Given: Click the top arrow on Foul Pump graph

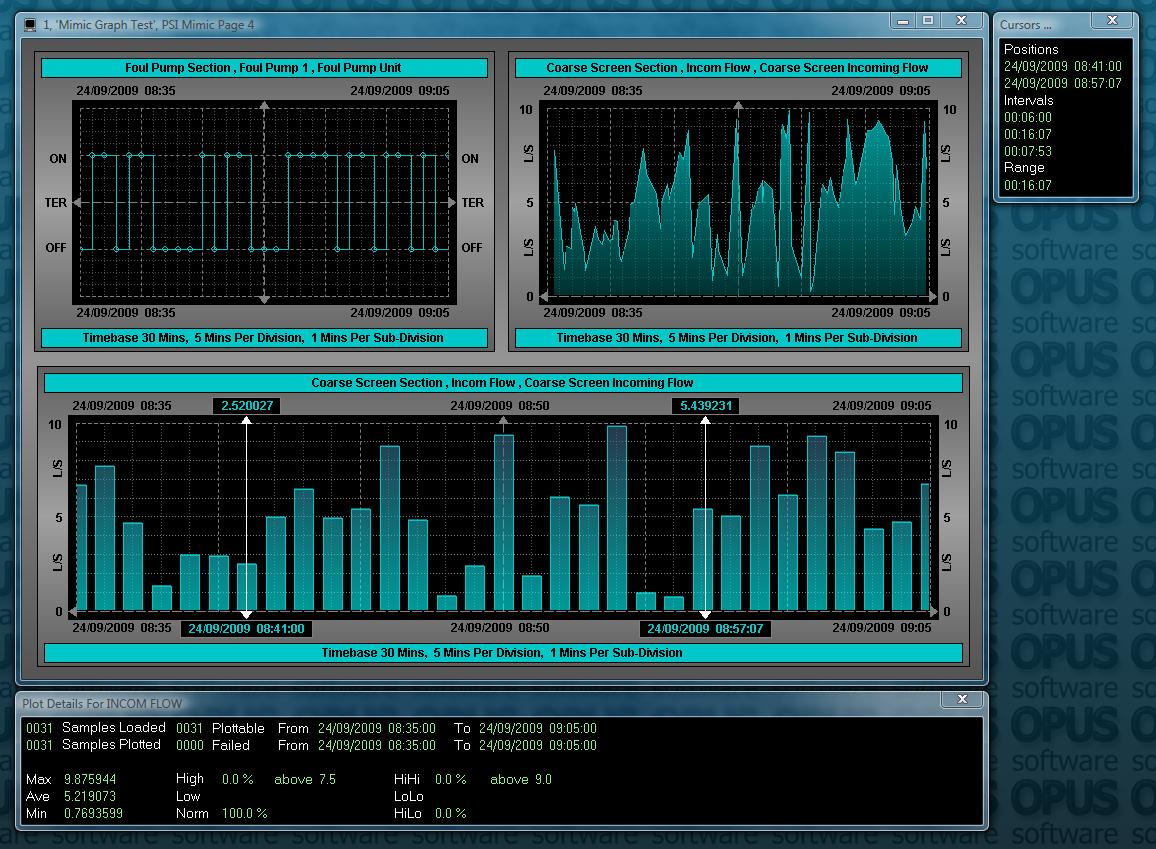Looking at the screenshot, I should coord(264,106).
